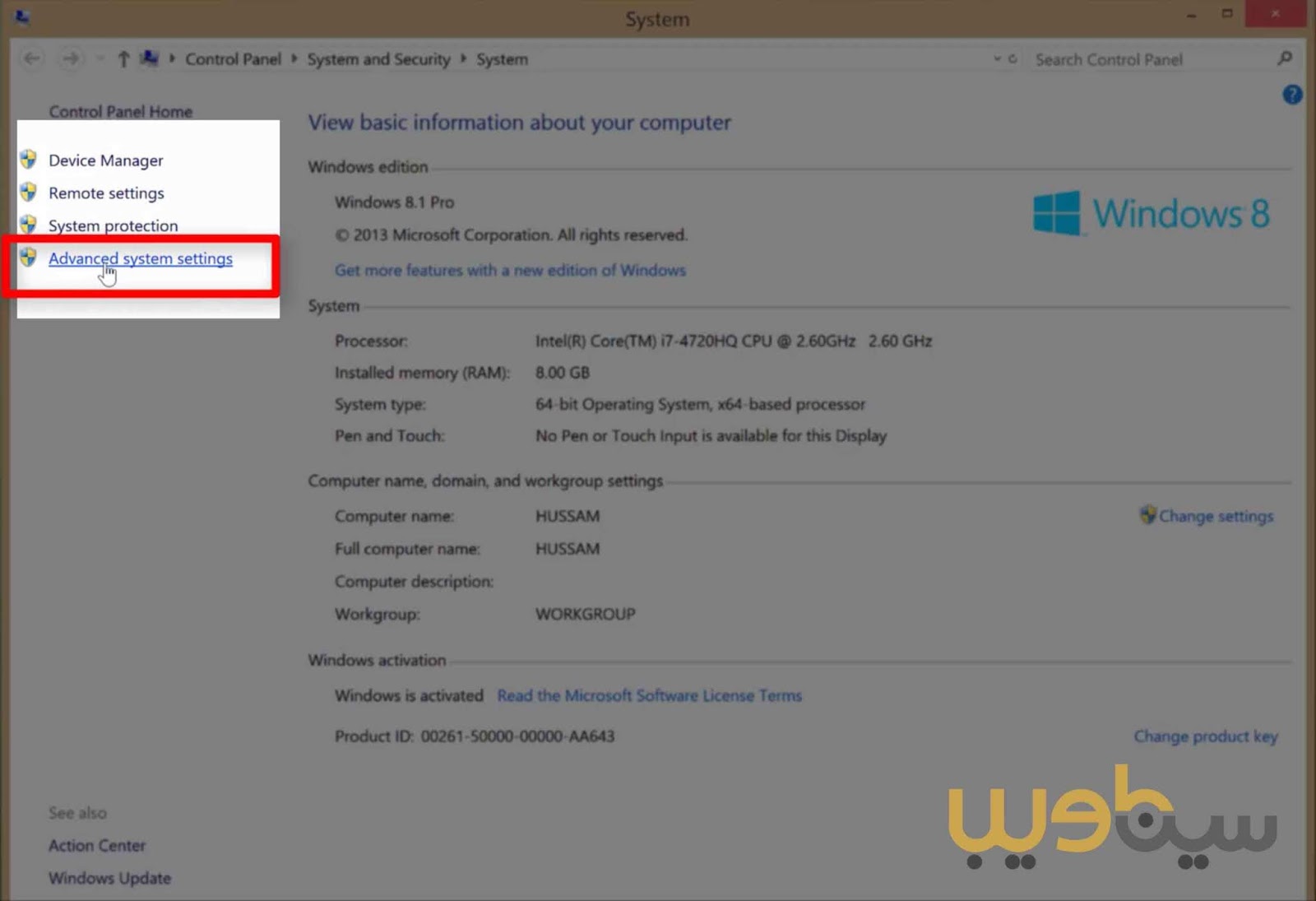The image size is (1316, 901).
Task: Open System protection link
Action: (x=113, y=225)
